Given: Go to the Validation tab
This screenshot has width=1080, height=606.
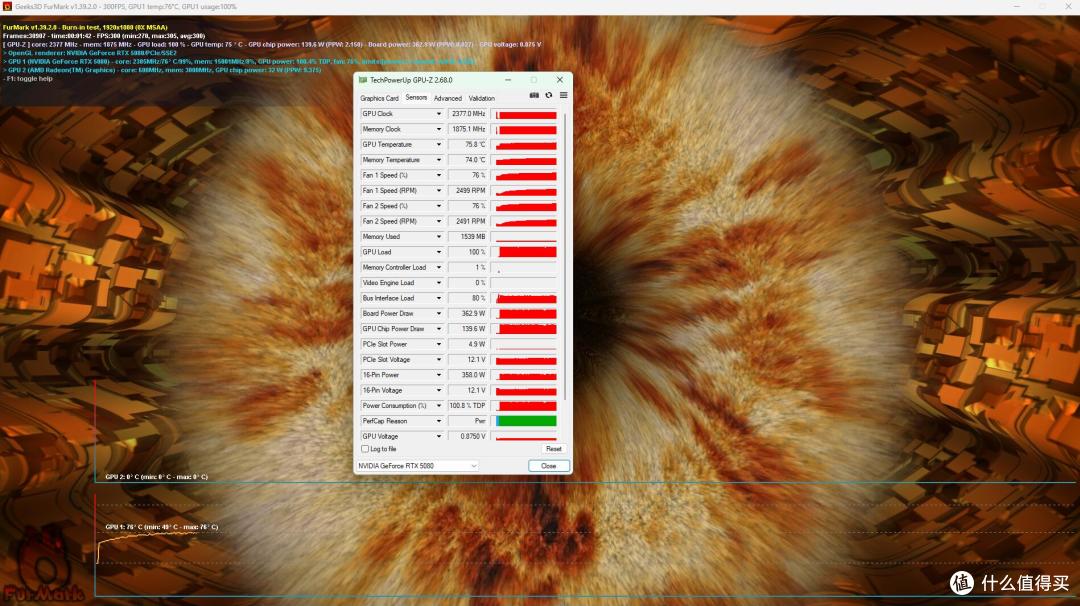Looking at the screenshot, I should point(481,98).
